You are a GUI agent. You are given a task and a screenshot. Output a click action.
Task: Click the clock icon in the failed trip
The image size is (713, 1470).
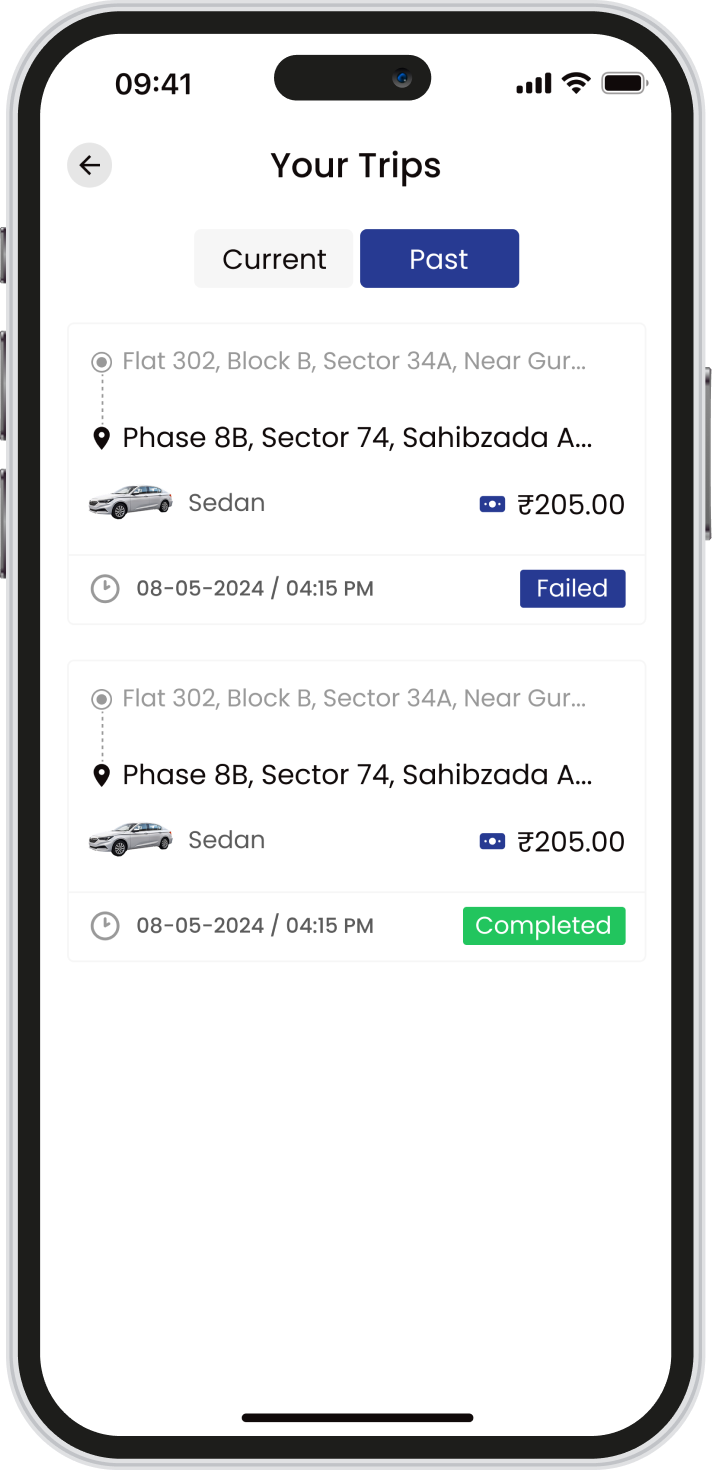point(105,588)
